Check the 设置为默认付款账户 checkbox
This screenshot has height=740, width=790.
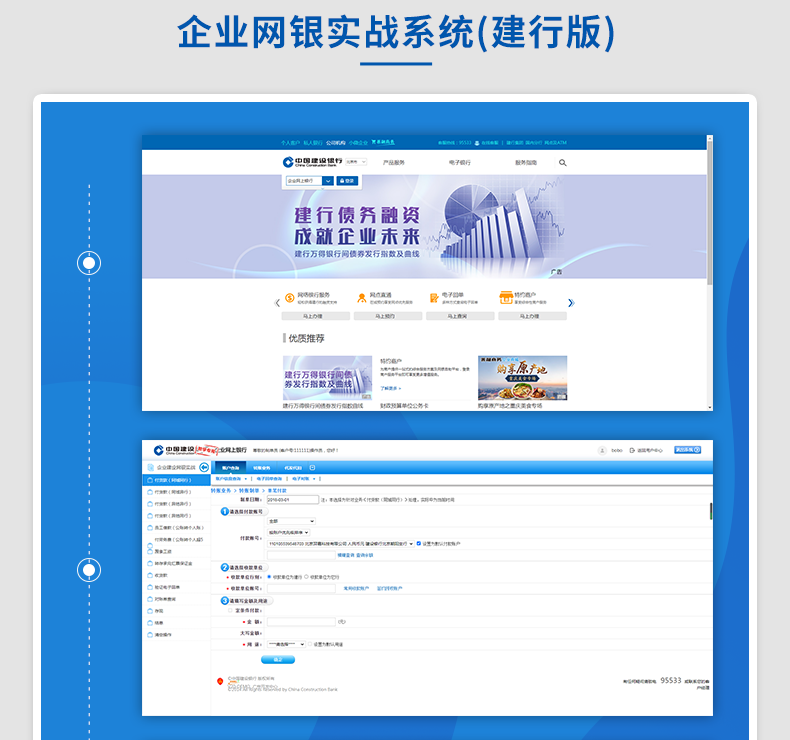pos(419,544)
